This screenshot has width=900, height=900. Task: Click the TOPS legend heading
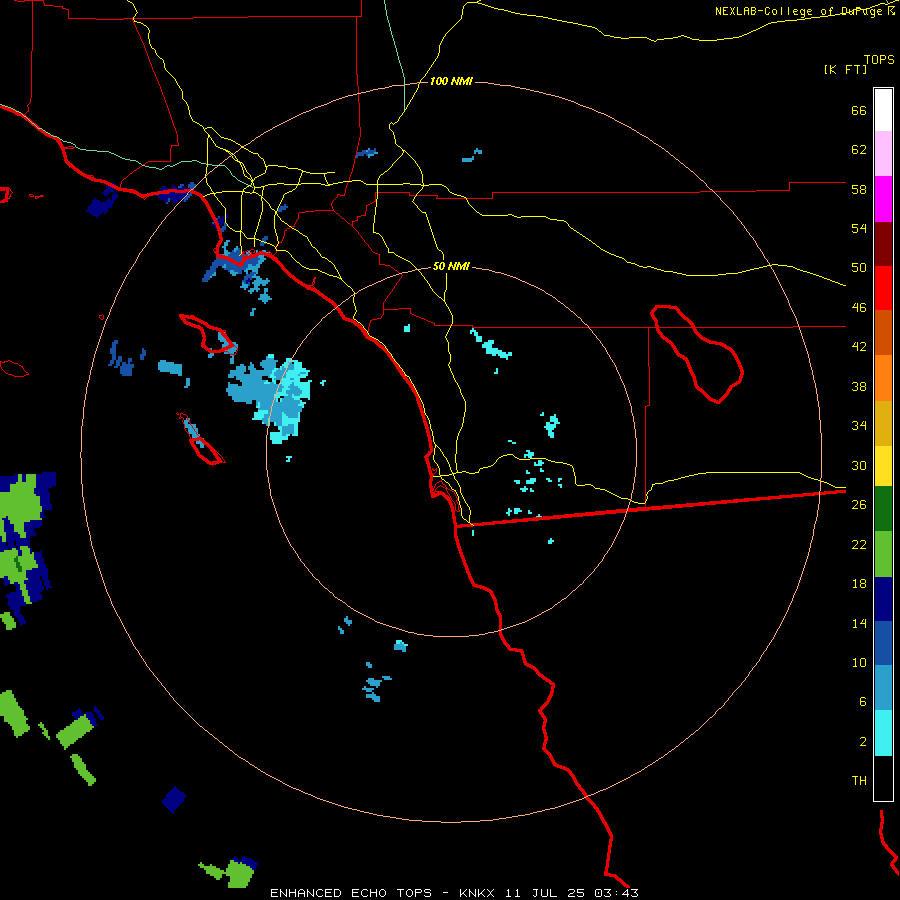click(x=879, y=59)
